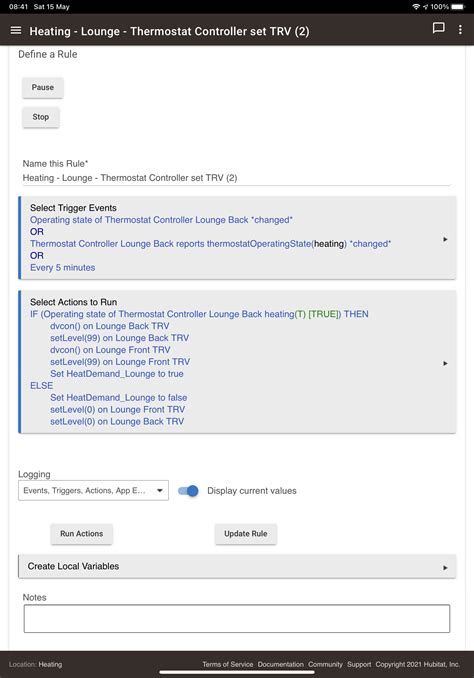Open the Community footer link
Screen dimensions: 474x678
(x=325, y=664)
